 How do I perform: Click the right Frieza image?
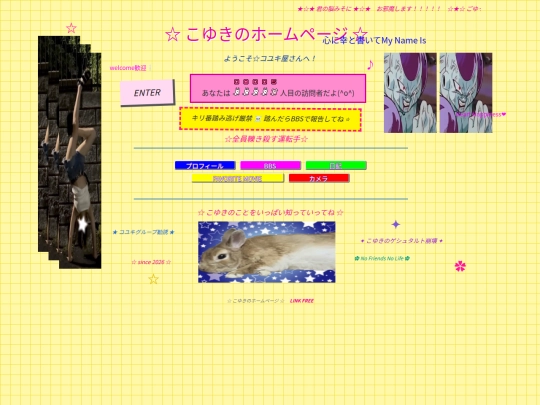tap(466, 93)
